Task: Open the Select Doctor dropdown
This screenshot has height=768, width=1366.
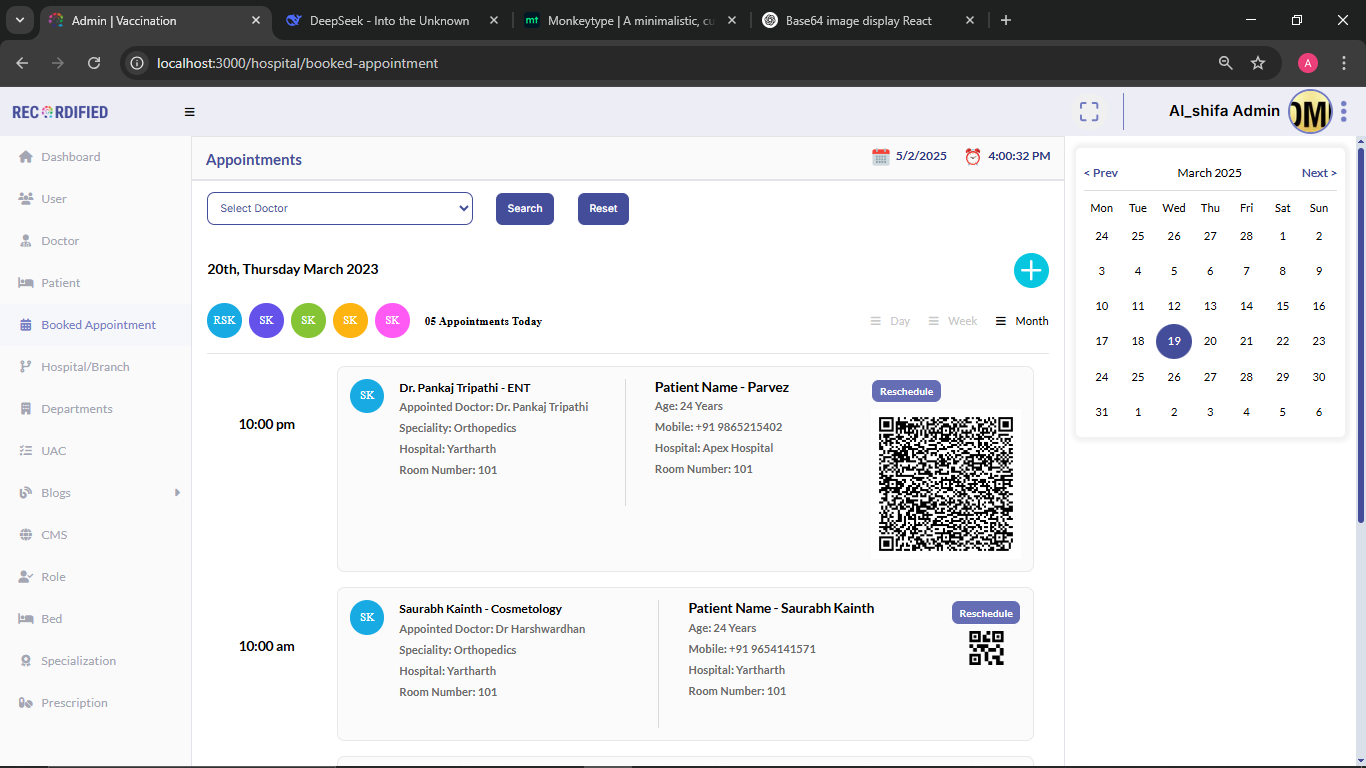Action: tap(340, 208)
